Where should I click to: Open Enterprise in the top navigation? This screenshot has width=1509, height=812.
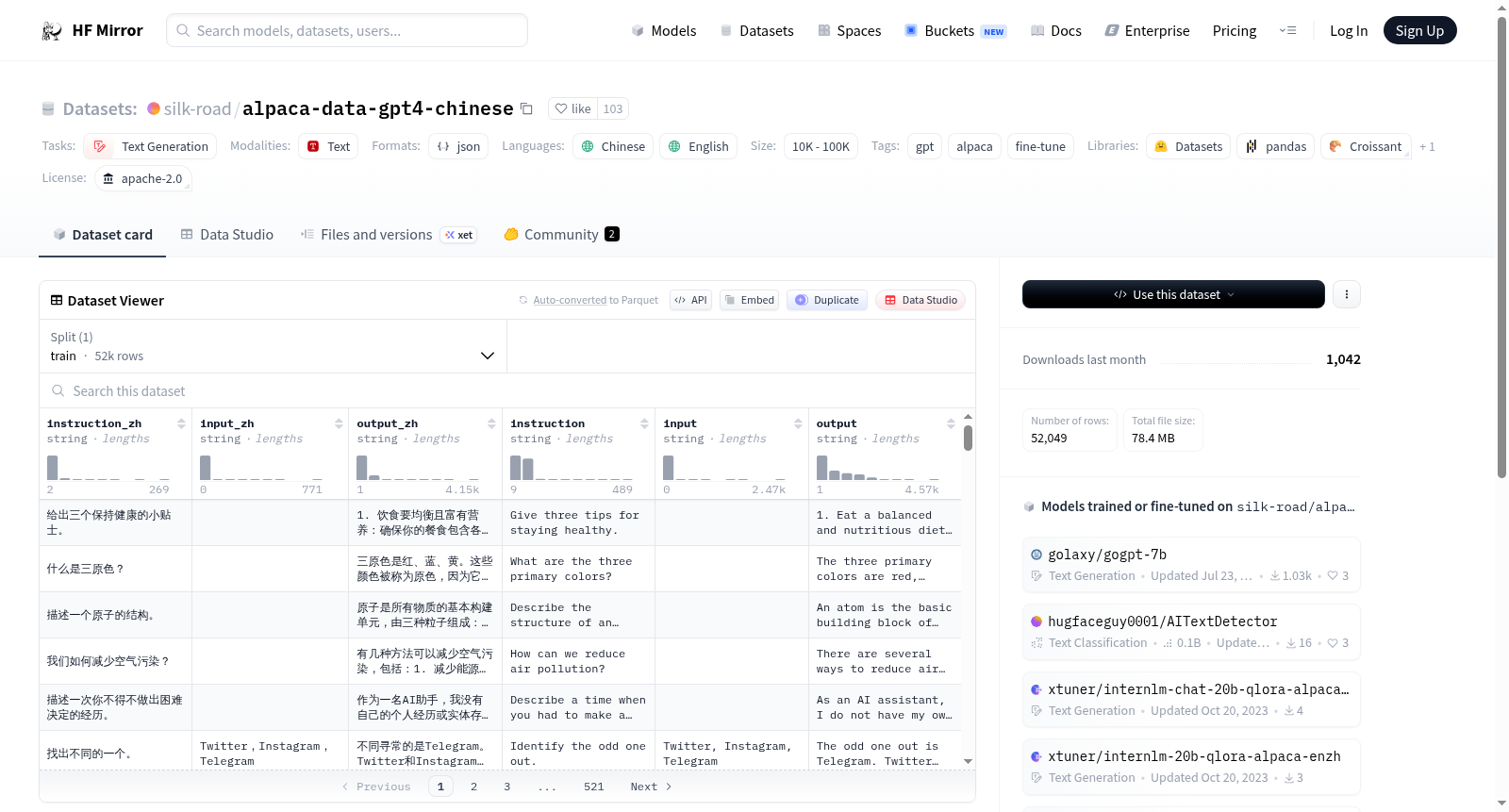pos(1148,31)
